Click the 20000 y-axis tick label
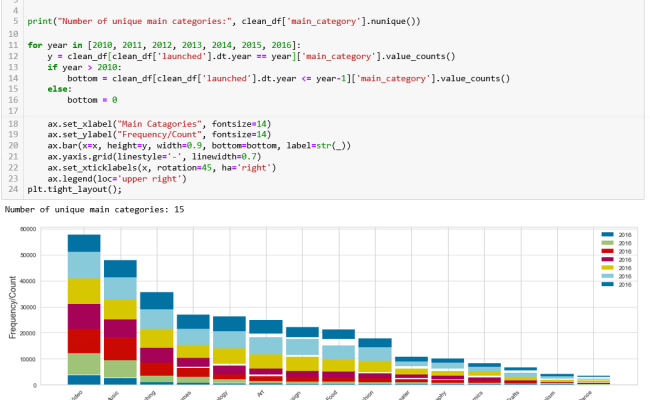 click(28, 333)
